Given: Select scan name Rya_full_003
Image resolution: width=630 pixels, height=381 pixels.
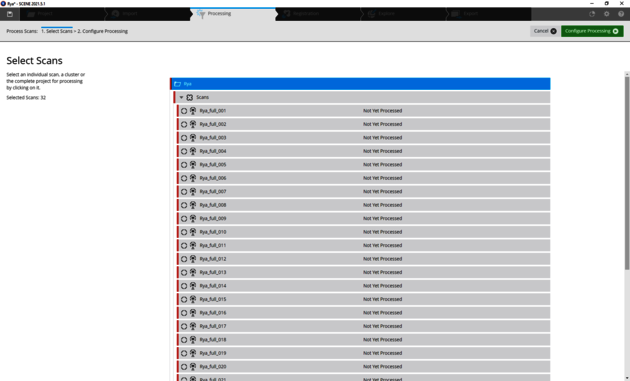Looking at the screenshot, I should click(x=213, y=137).
